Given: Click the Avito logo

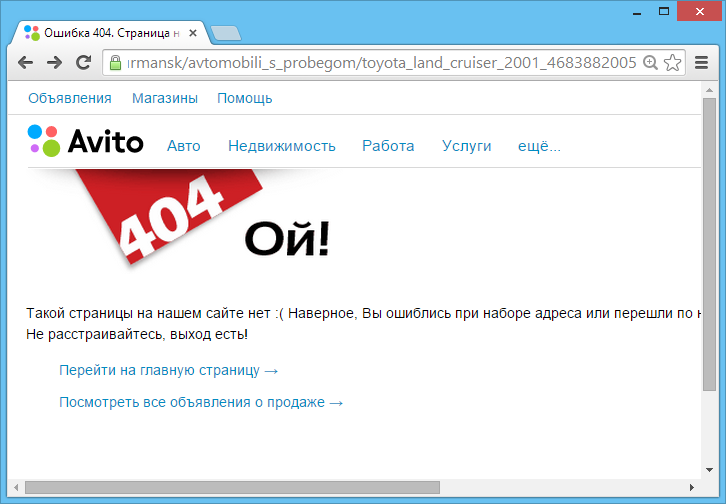Looking at the screenshot, I should [86, 143].
